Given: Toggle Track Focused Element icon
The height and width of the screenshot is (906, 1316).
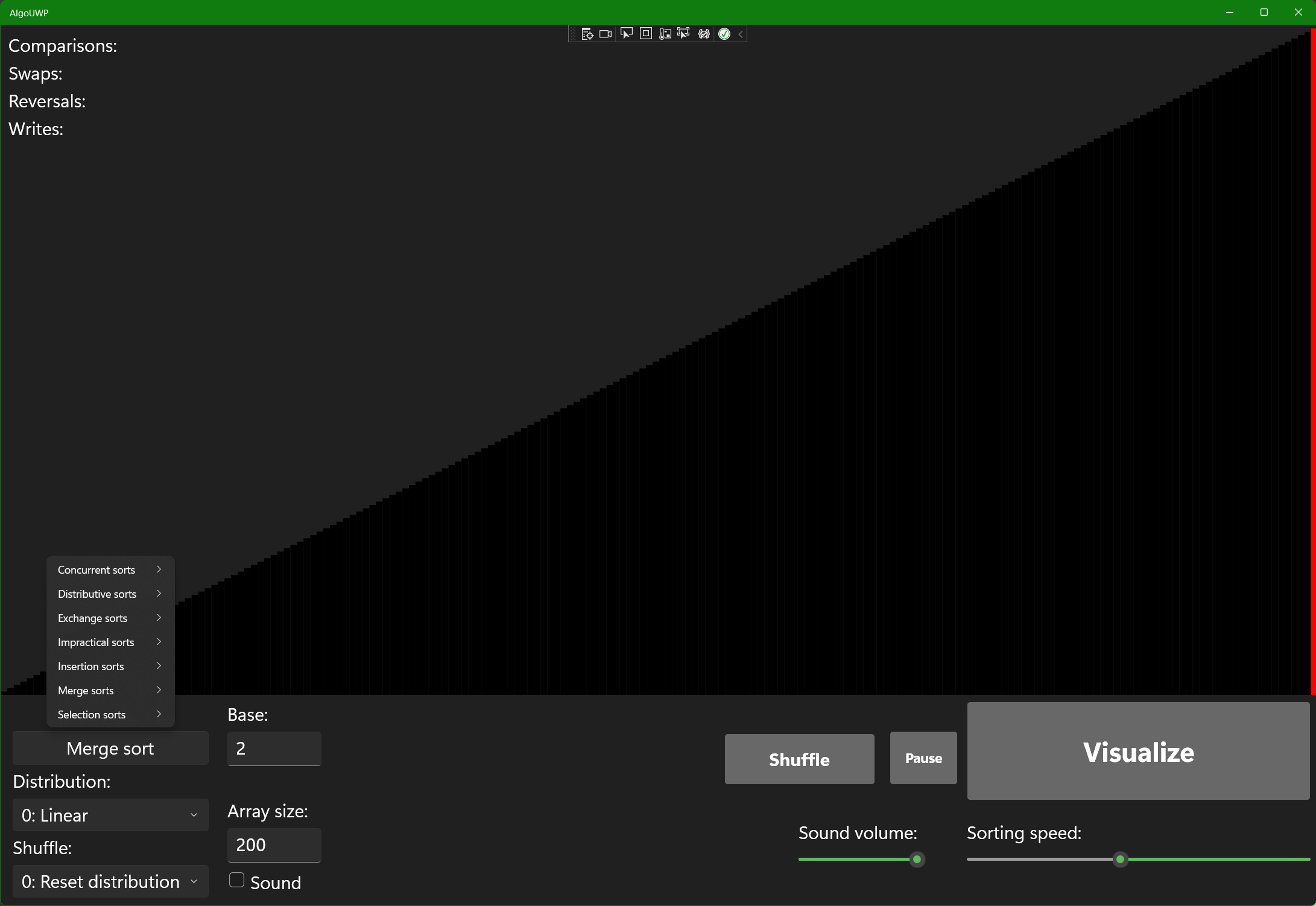Looking at the screenshot, I should tap(683, 34).
